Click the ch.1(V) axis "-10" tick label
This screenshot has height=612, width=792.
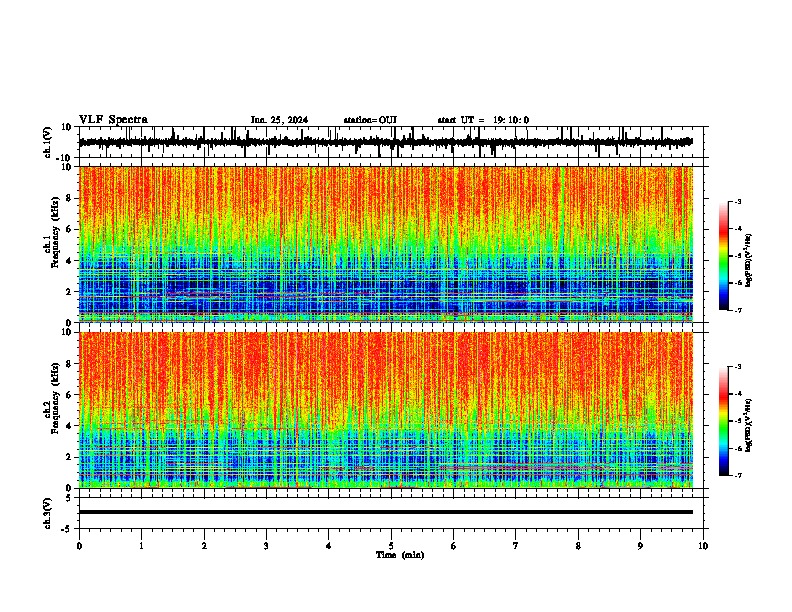65,158
